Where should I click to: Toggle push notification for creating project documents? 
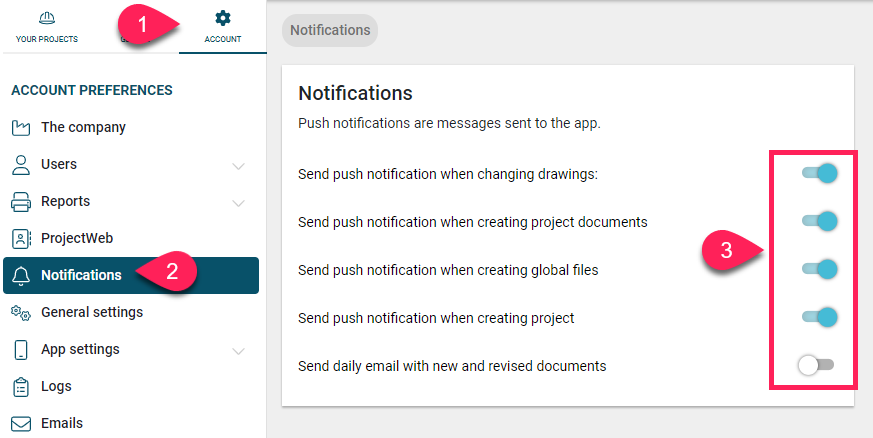pos(820,221)
